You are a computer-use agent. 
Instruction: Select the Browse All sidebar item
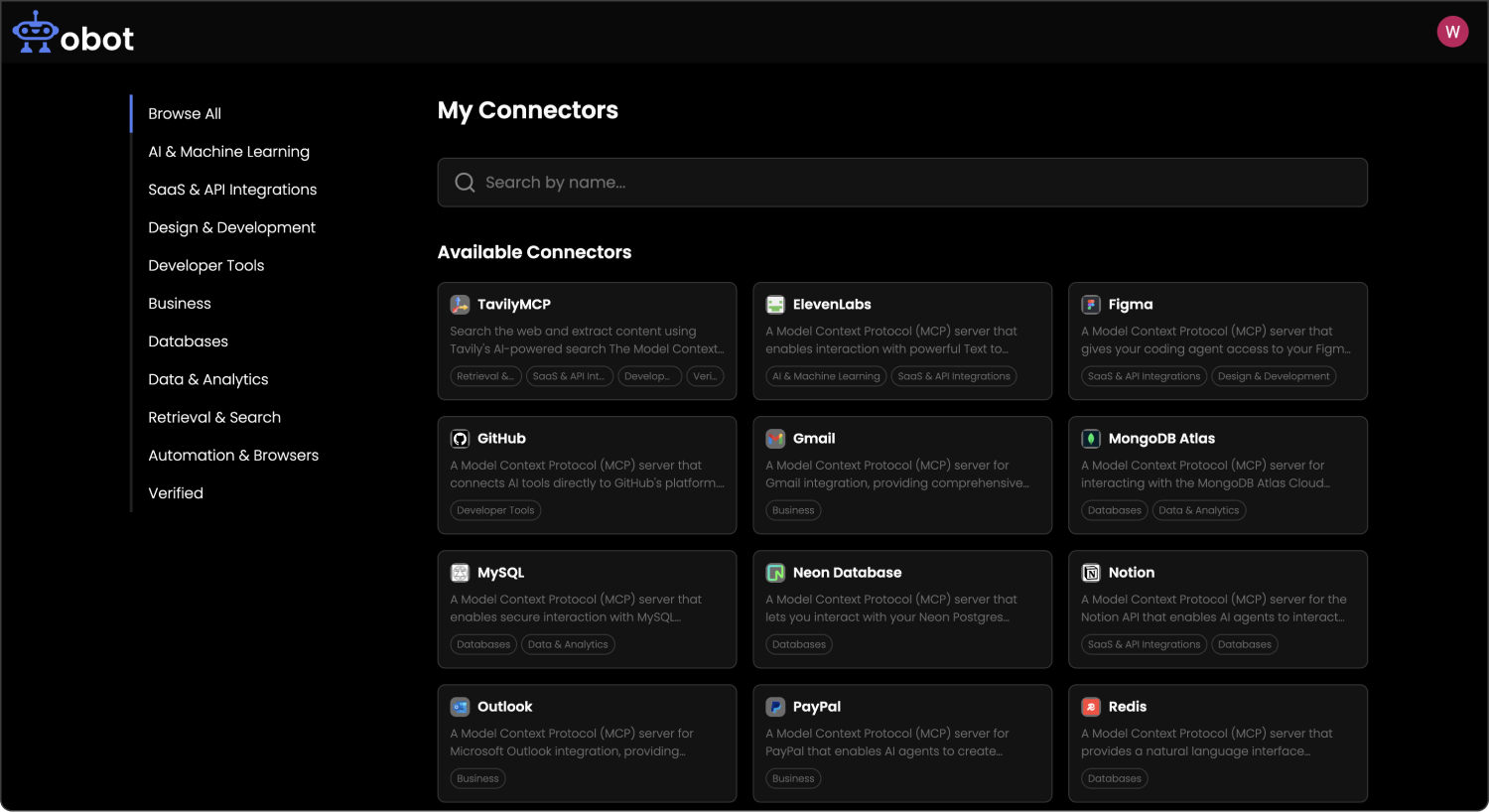click(x=185, y=114)
